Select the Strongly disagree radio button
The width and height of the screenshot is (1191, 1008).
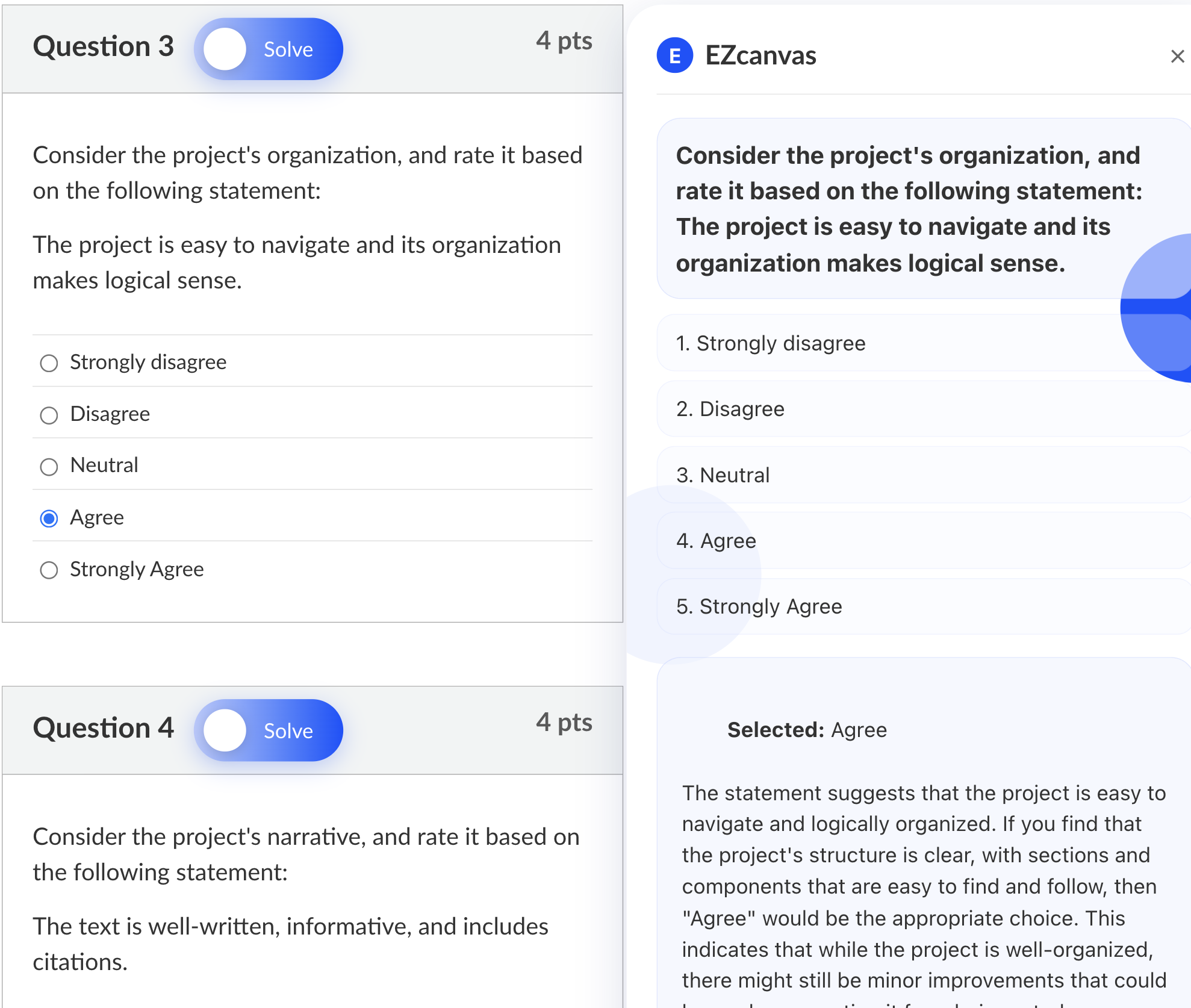click(49, 363)
